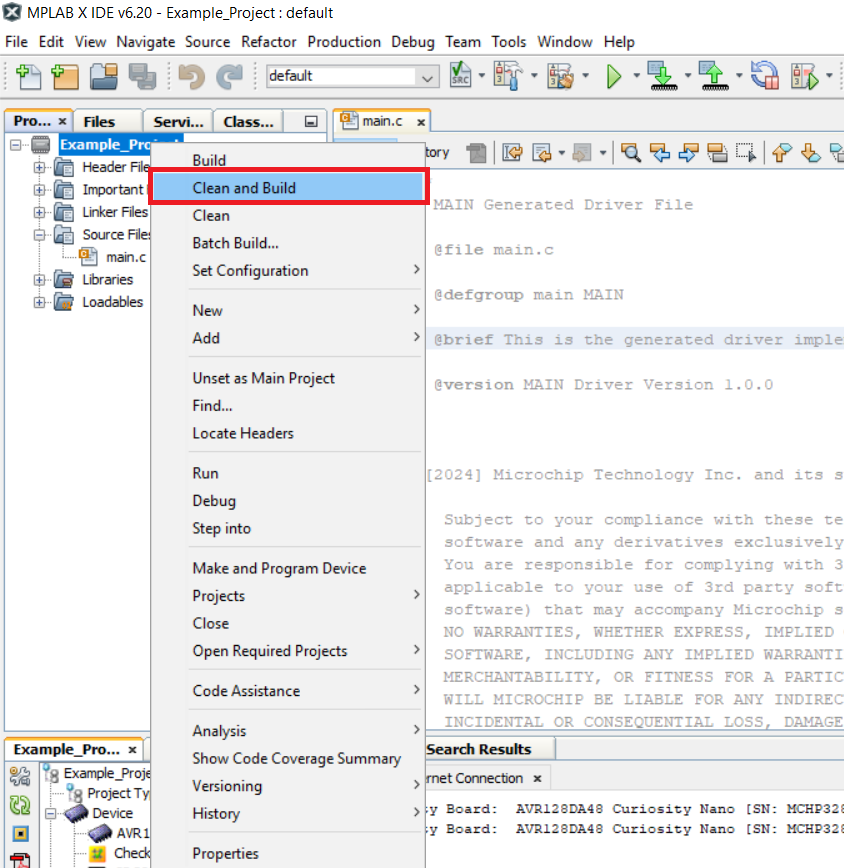Click the Redo arrow icon
The image size is (844, 868).
point(229,76)
